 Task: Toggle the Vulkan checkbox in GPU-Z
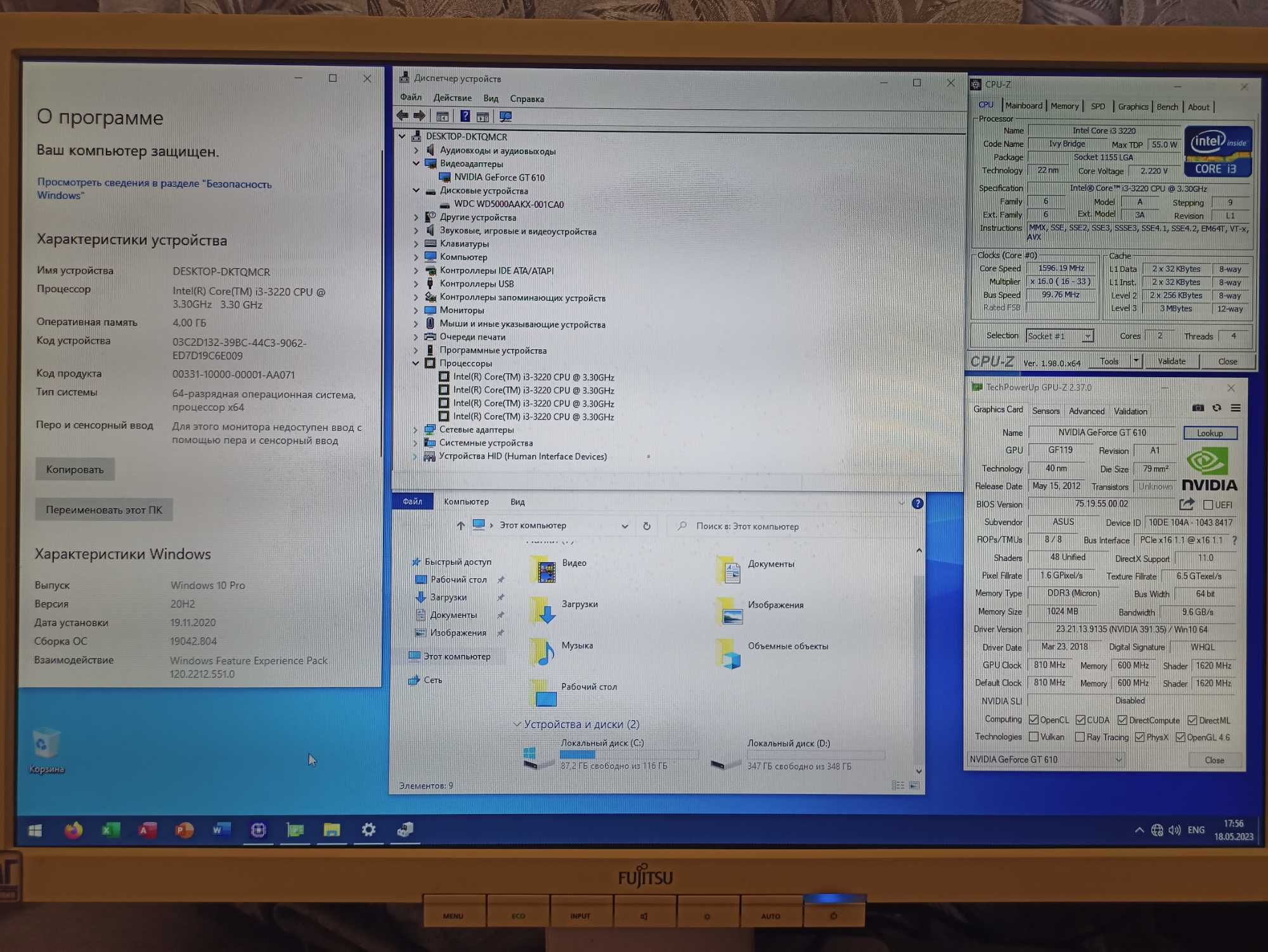(x=1033, y=737)
